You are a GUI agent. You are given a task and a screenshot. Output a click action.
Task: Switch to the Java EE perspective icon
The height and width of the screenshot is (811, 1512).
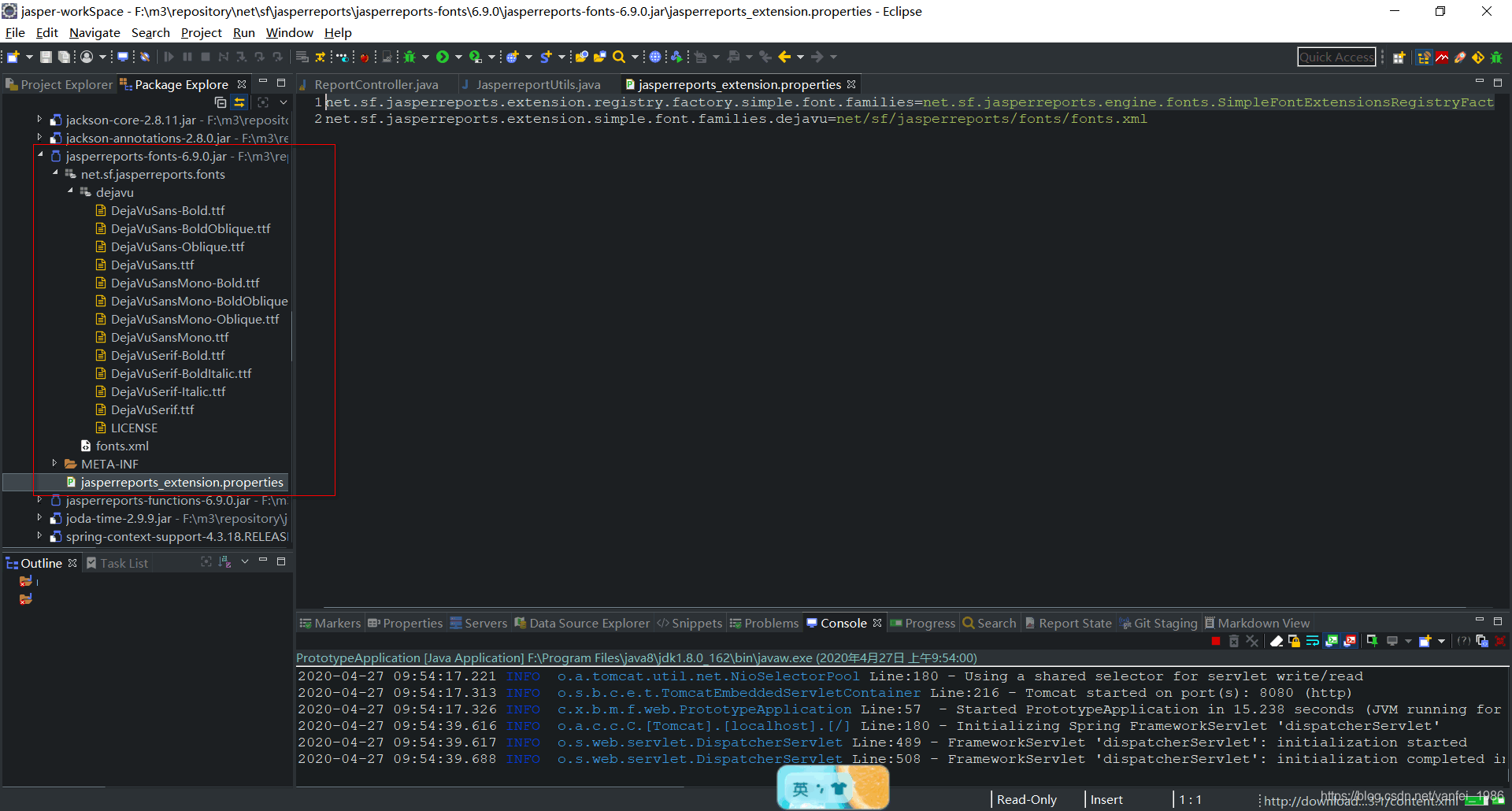(x=1424, y=57)
